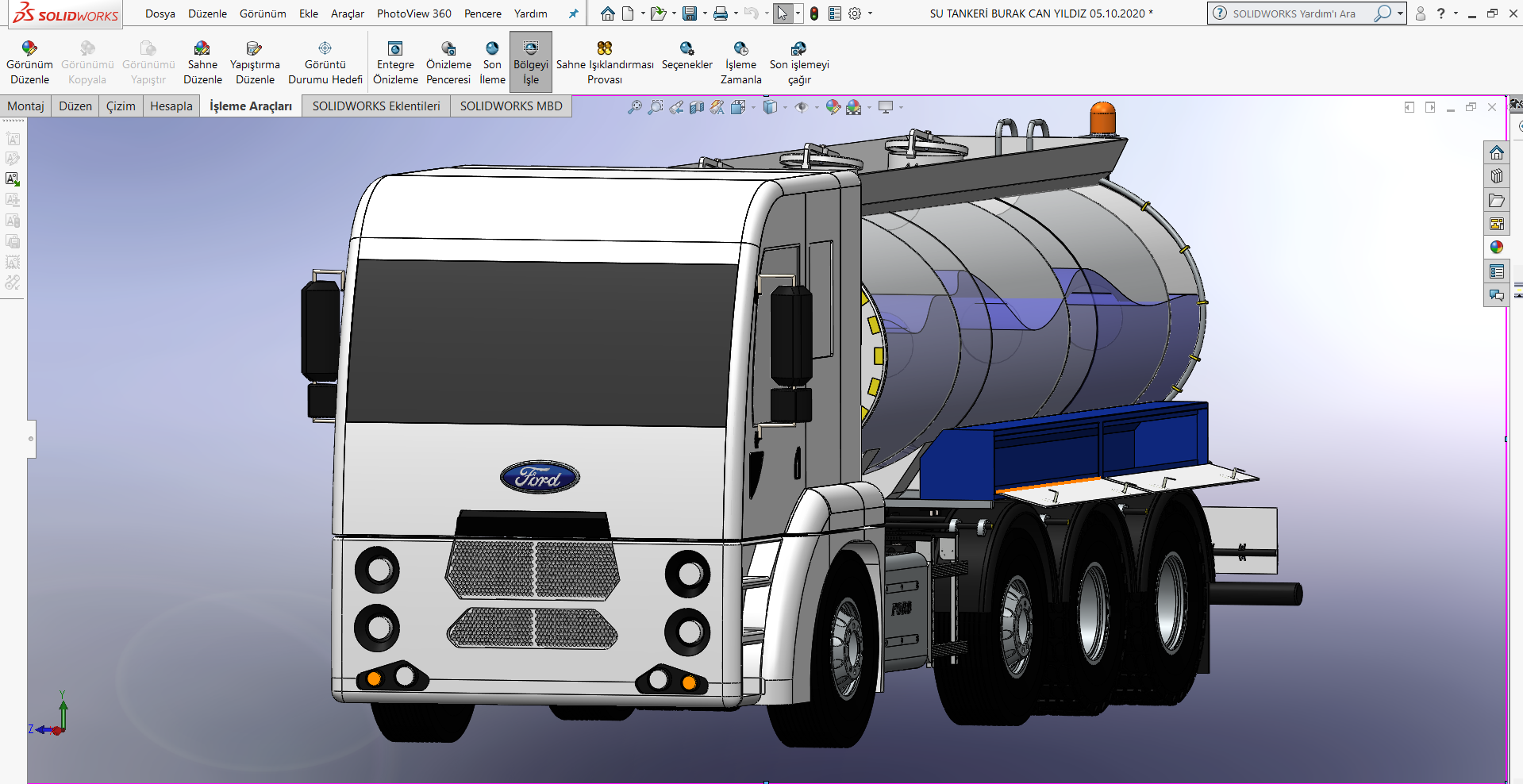This screenshot has width=1523, height=784.
Task: Switch to SOLIDWORKS MBD tab
Action: (511, 106)
